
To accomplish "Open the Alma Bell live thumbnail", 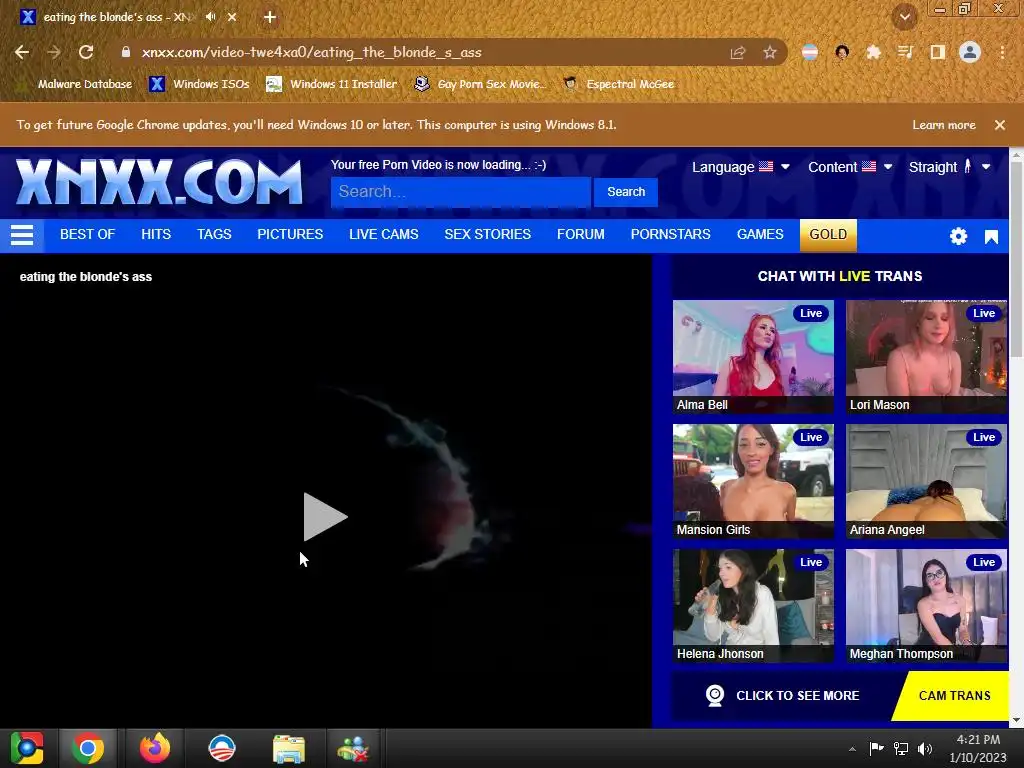I will pos(753,357).
